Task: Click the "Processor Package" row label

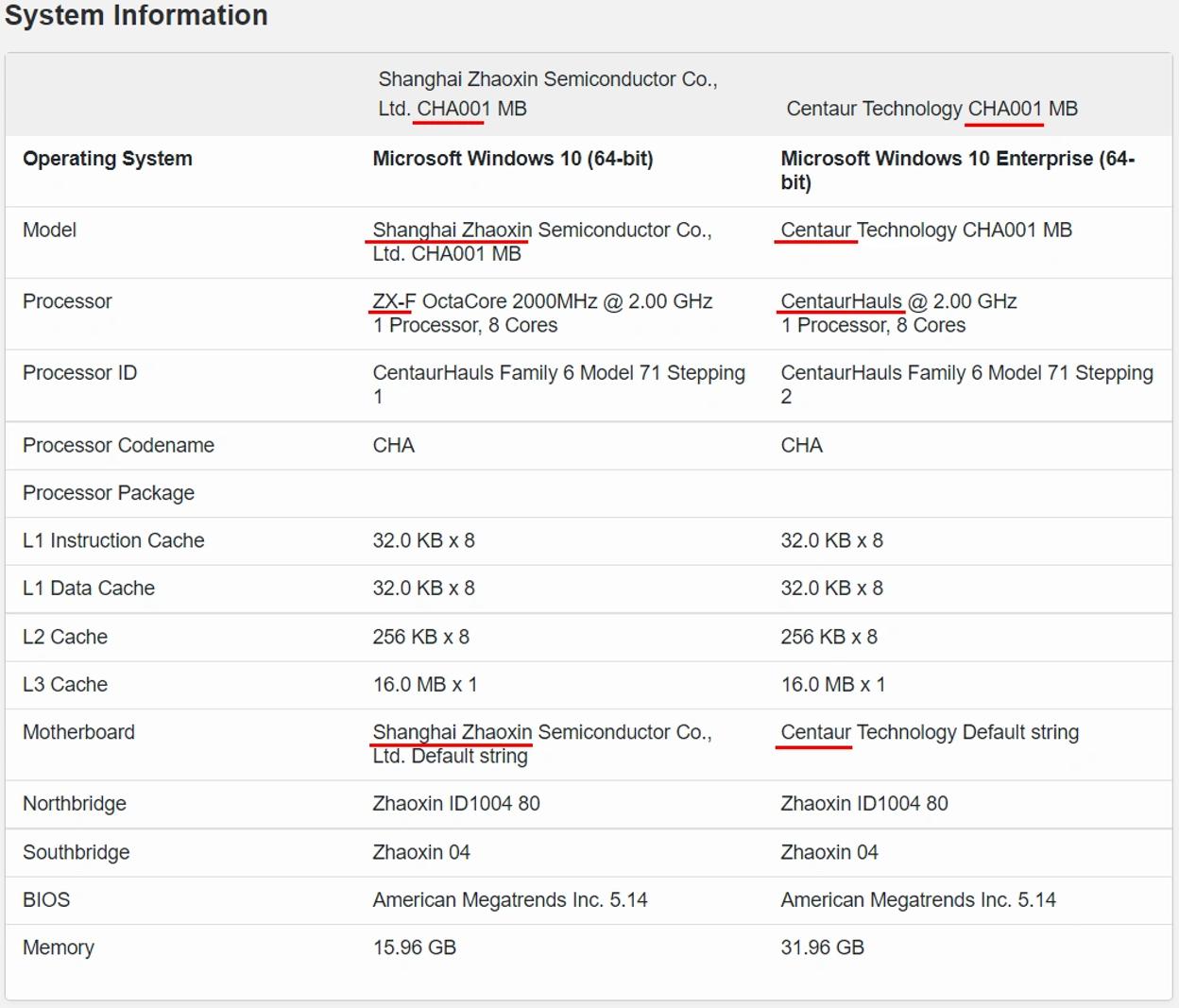Action: pos(109,493)
